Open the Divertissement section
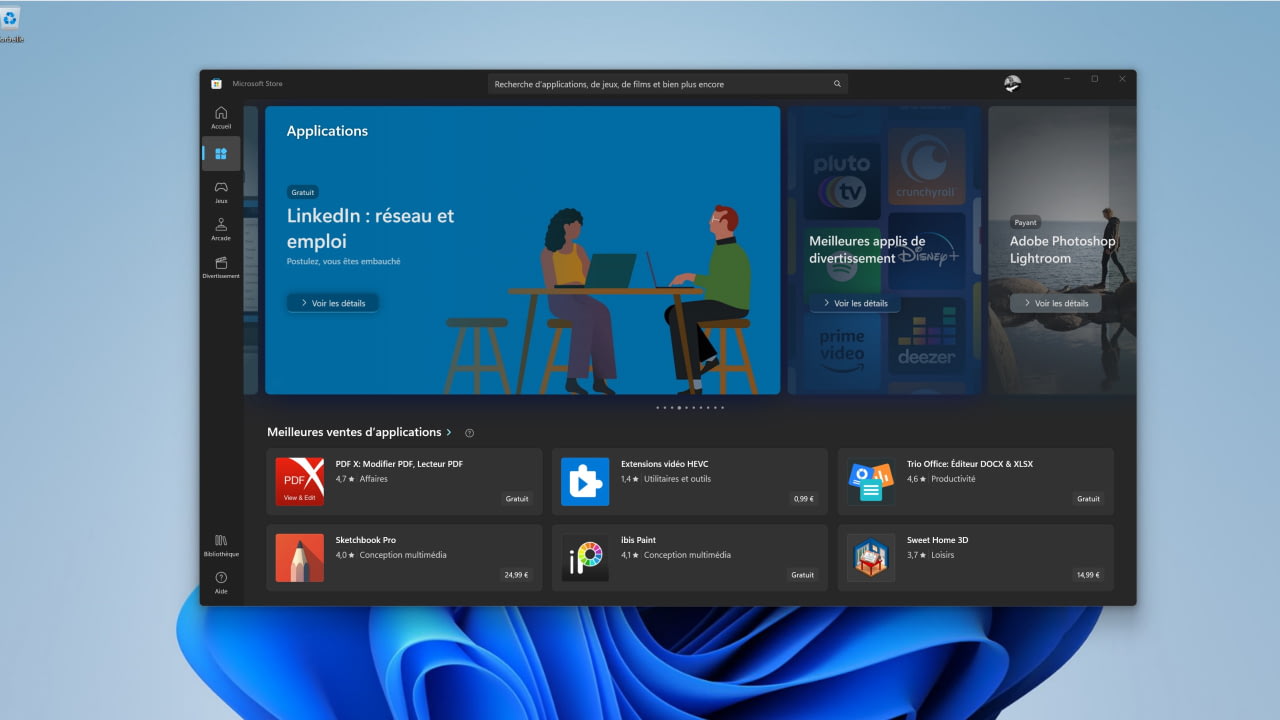 click(221, 267)
